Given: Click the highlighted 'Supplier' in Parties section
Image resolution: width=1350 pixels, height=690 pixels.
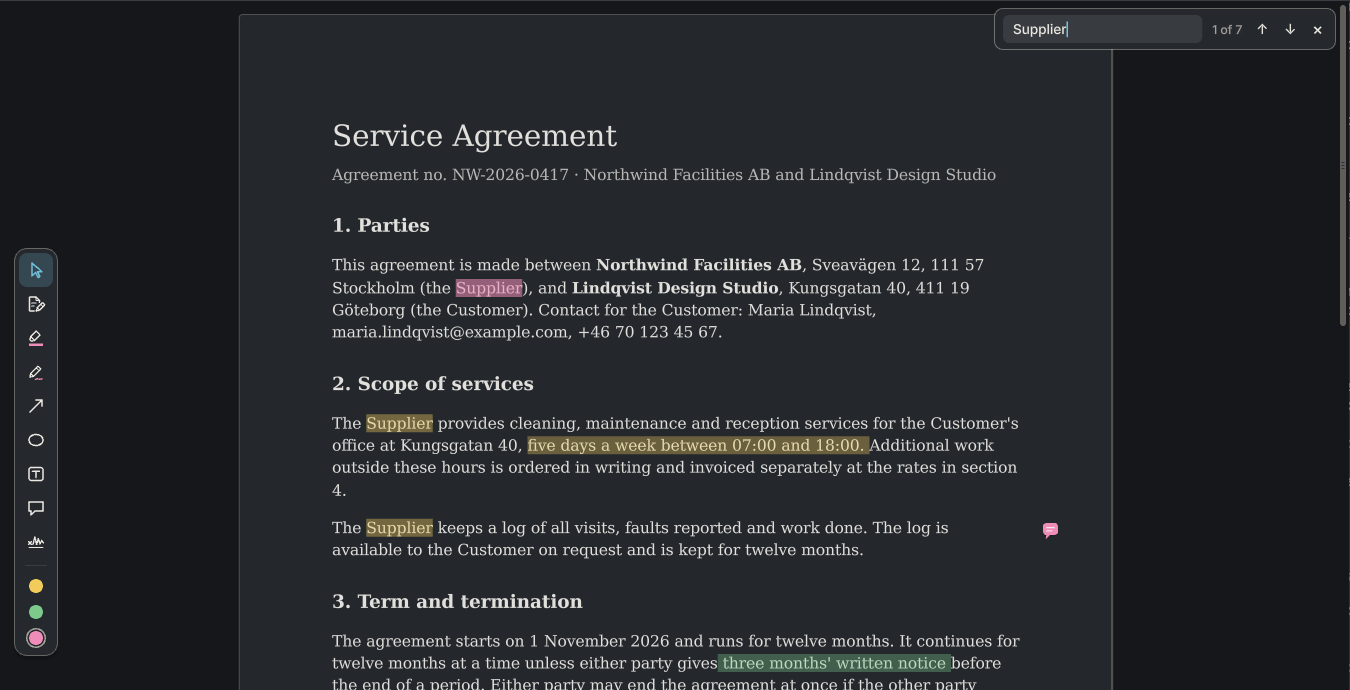Looking at the screenshot, I should pyautogui.click(x=489, y=288).
